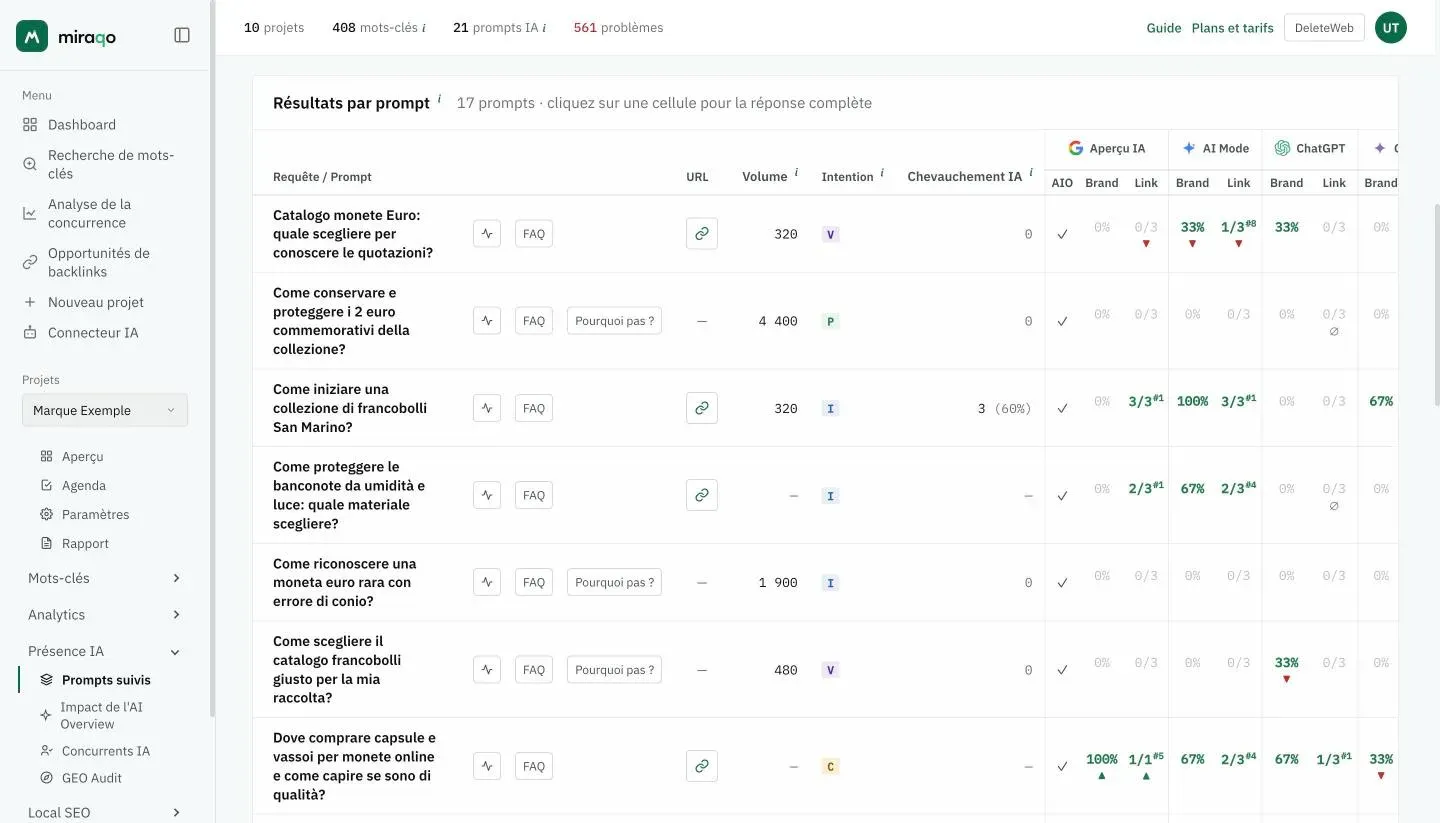
Task: Open the UT user avatar
Action: 1391,28
